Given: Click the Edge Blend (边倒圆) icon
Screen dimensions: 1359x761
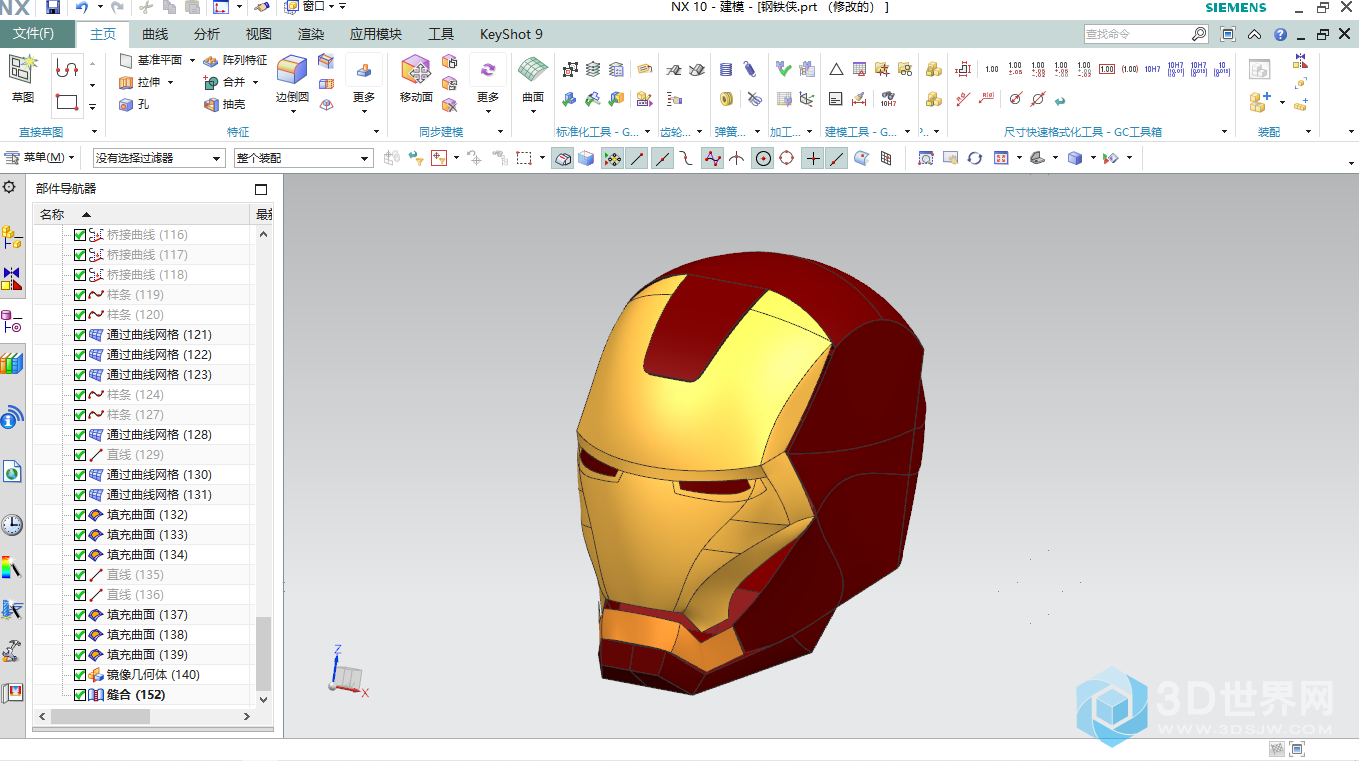Looking at the screenshot, I should [x=292, y=70].
